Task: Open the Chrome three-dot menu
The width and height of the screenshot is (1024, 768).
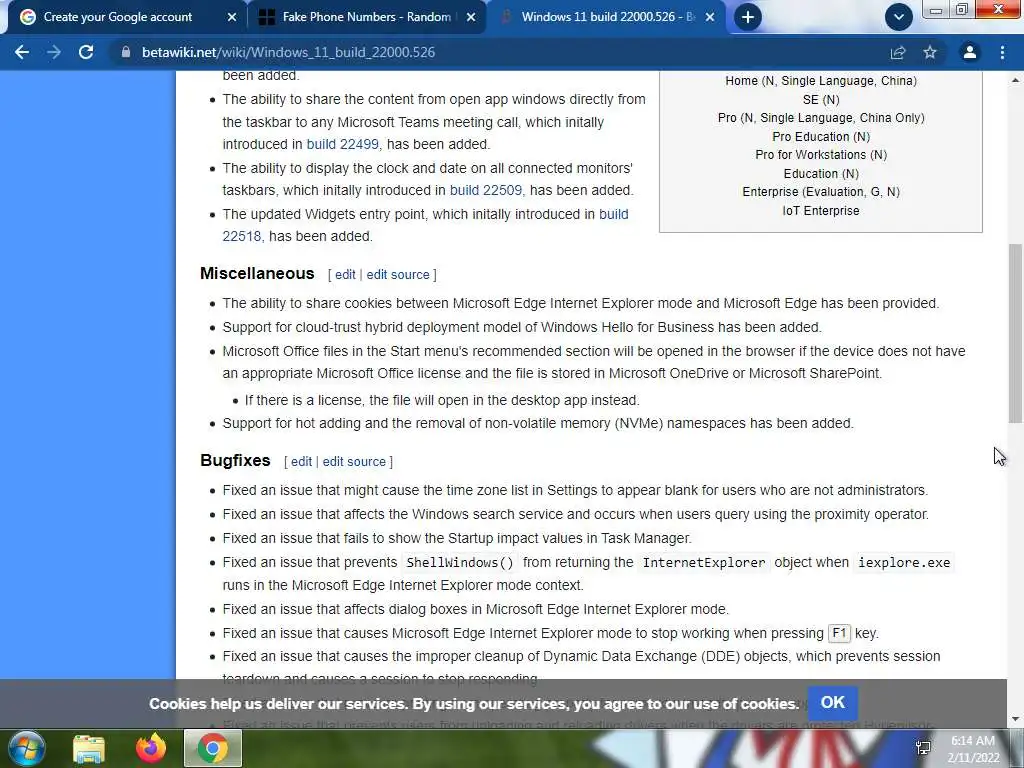Action: click(x=1002, y=52)
